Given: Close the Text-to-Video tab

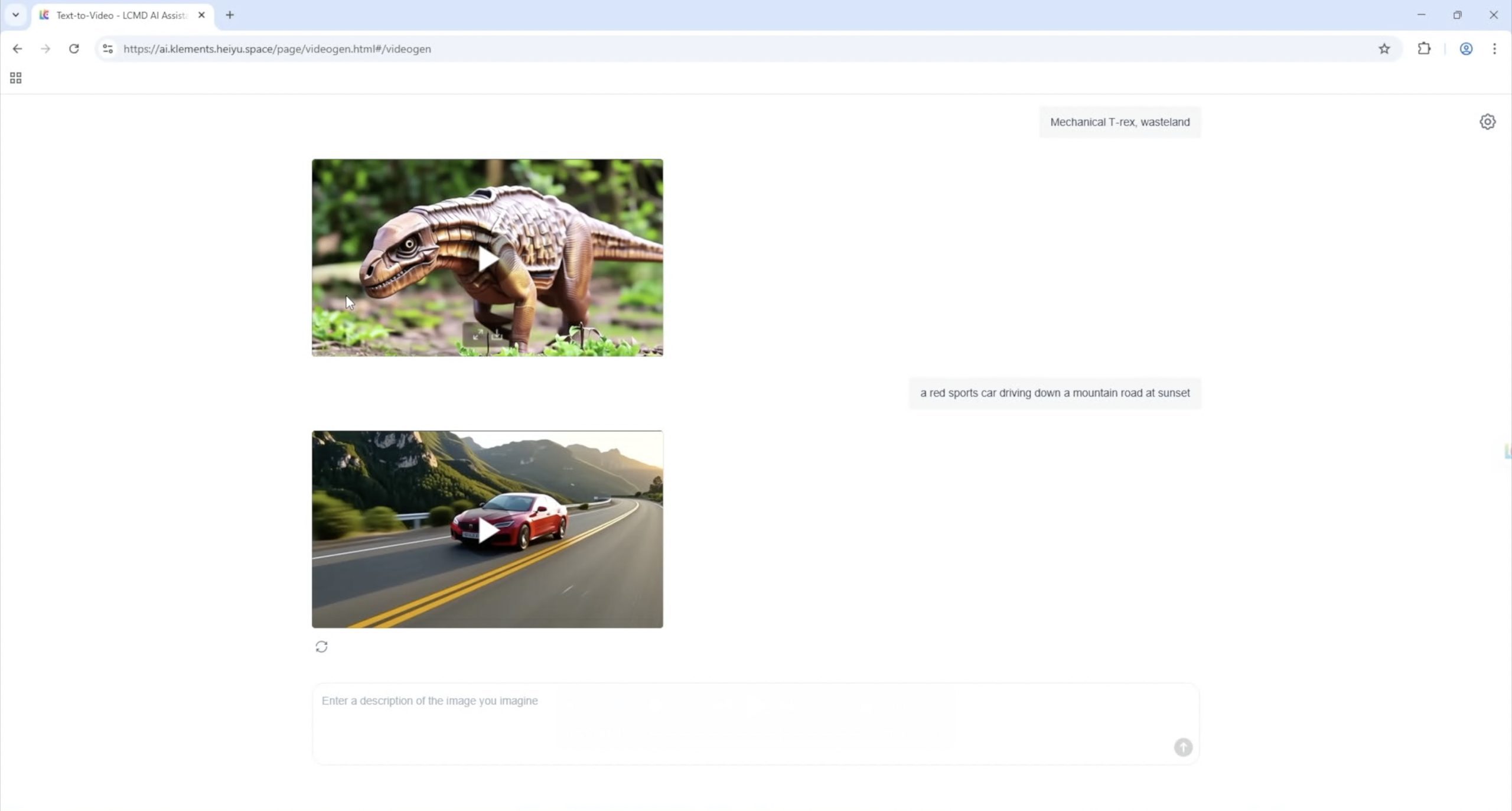Looking at the screenshot, I should coord(201,15).
